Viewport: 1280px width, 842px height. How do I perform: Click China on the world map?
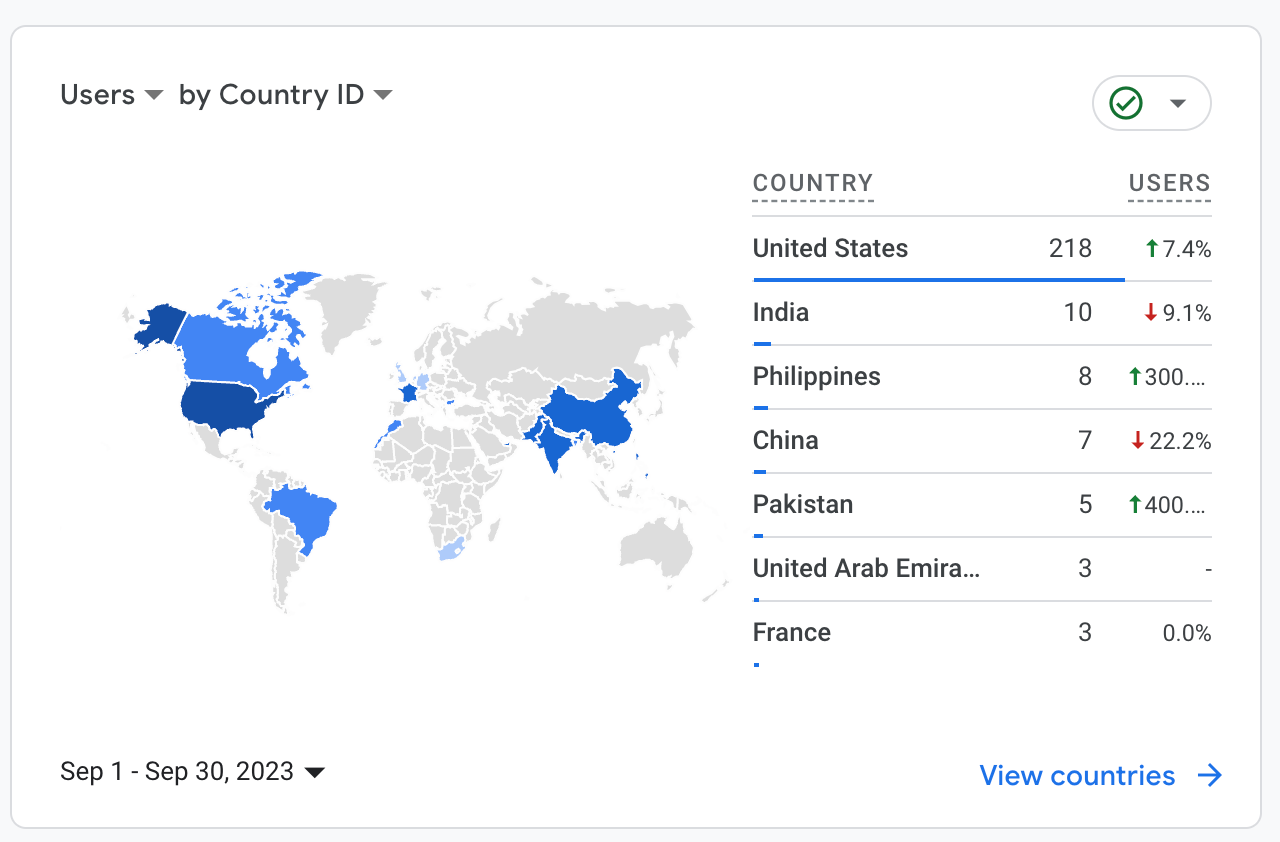[590, 420]
